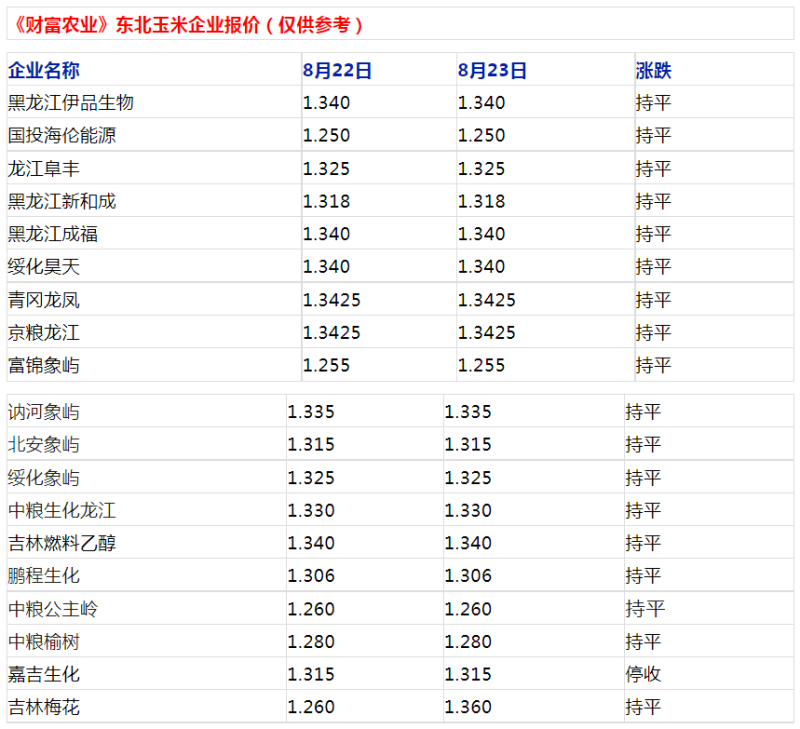The image size is (800, 729).
Task: Click company name 京粮龙江
Action: click(44, 332)
